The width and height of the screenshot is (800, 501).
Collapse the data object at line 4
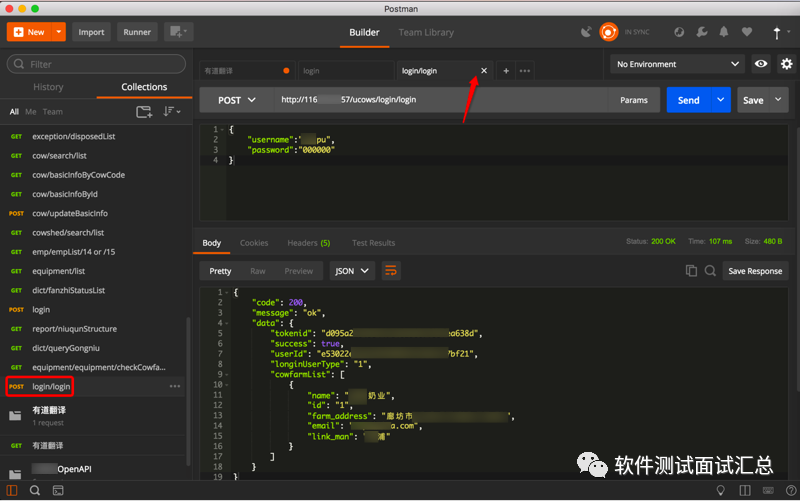(x=227, y=323)
